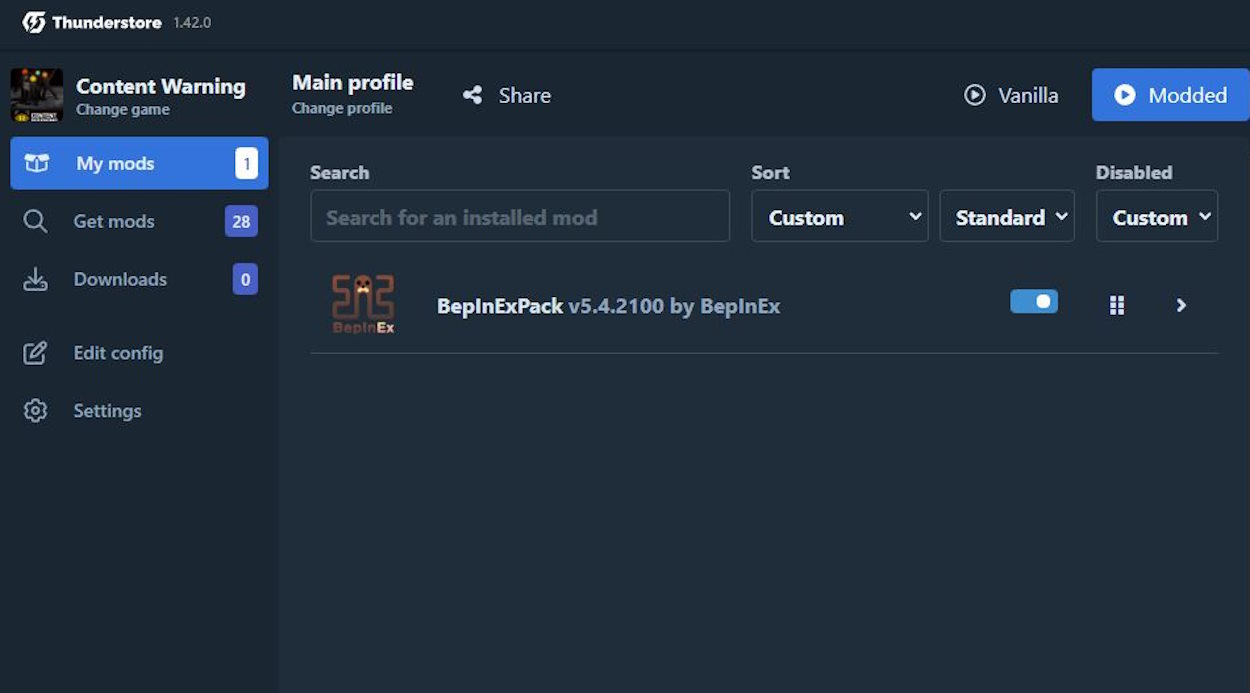1250x693 pixels.
Task: Click the magnifier icon next to Get mods
Action: point(36,221)
